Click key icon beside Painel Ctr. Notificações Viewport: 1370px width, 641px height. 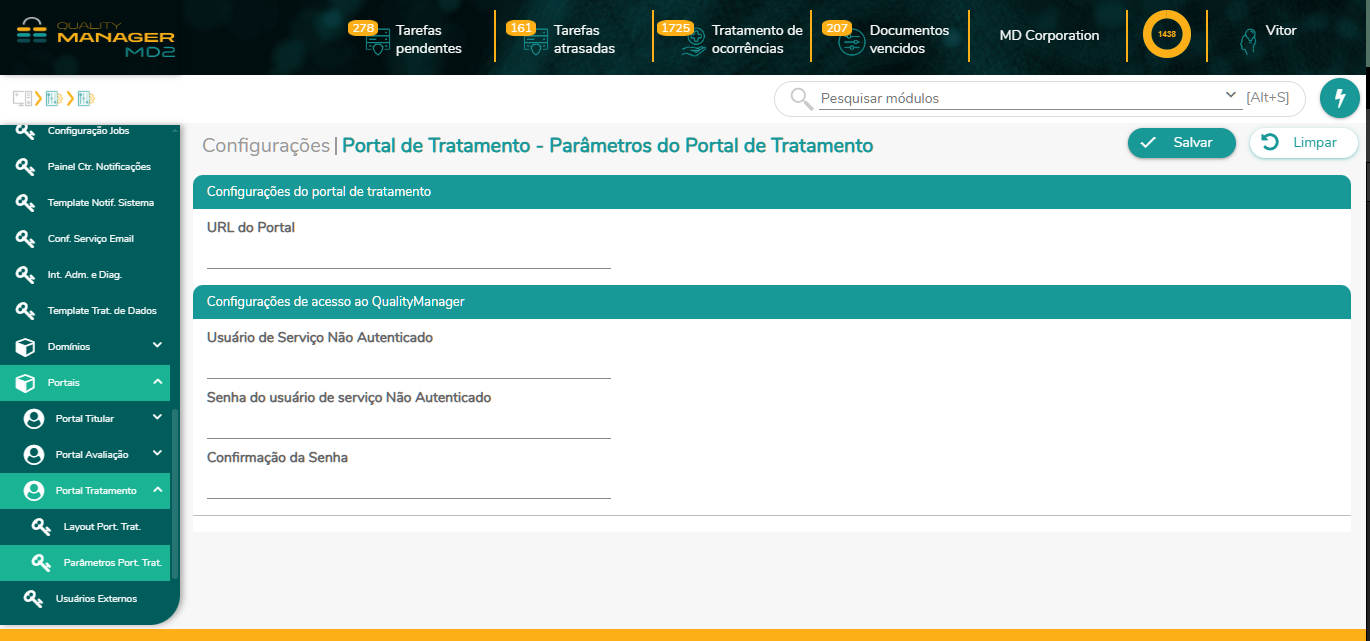click(26, 167)
